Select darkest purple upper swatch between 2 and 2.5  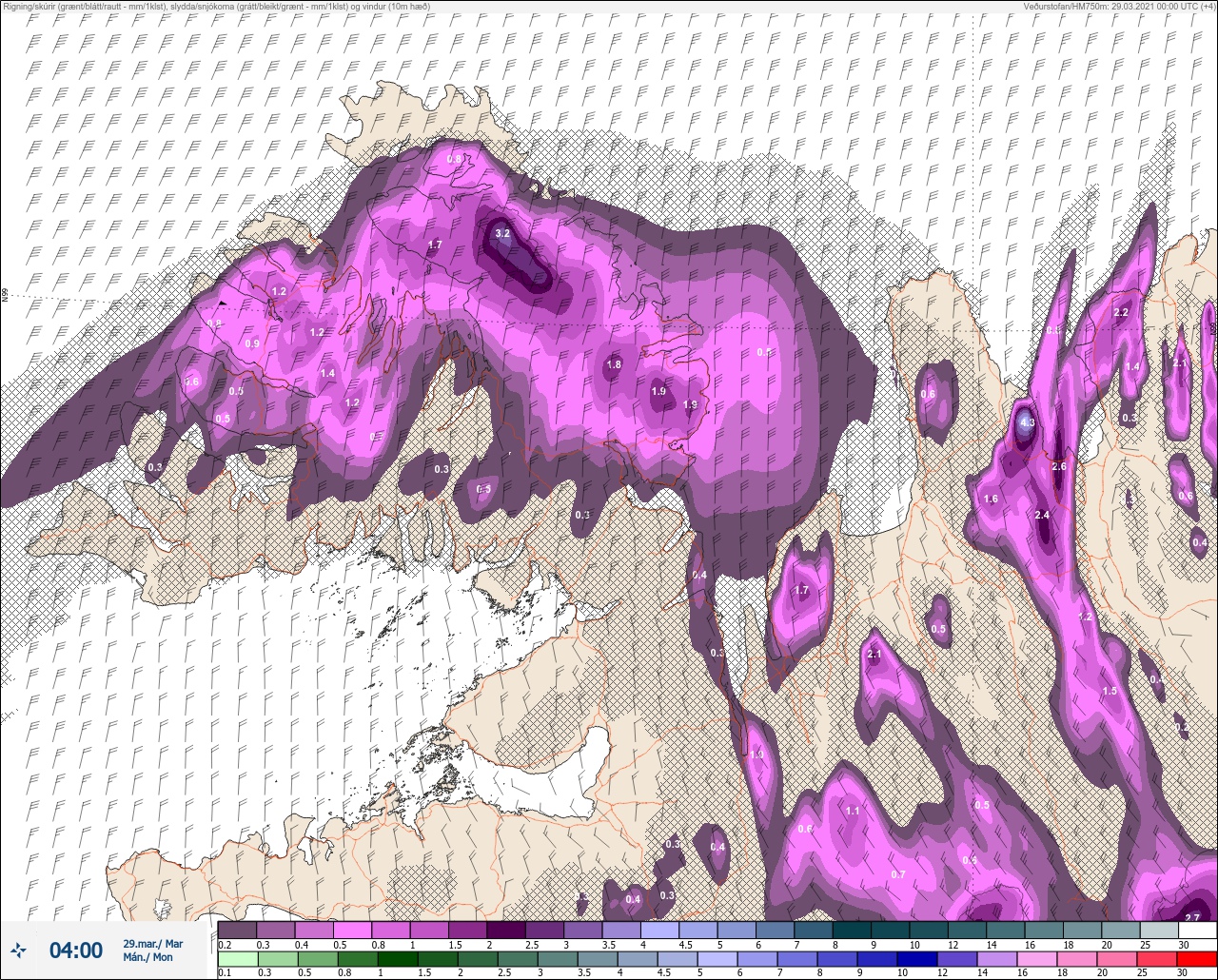click(x=506, y=930)
